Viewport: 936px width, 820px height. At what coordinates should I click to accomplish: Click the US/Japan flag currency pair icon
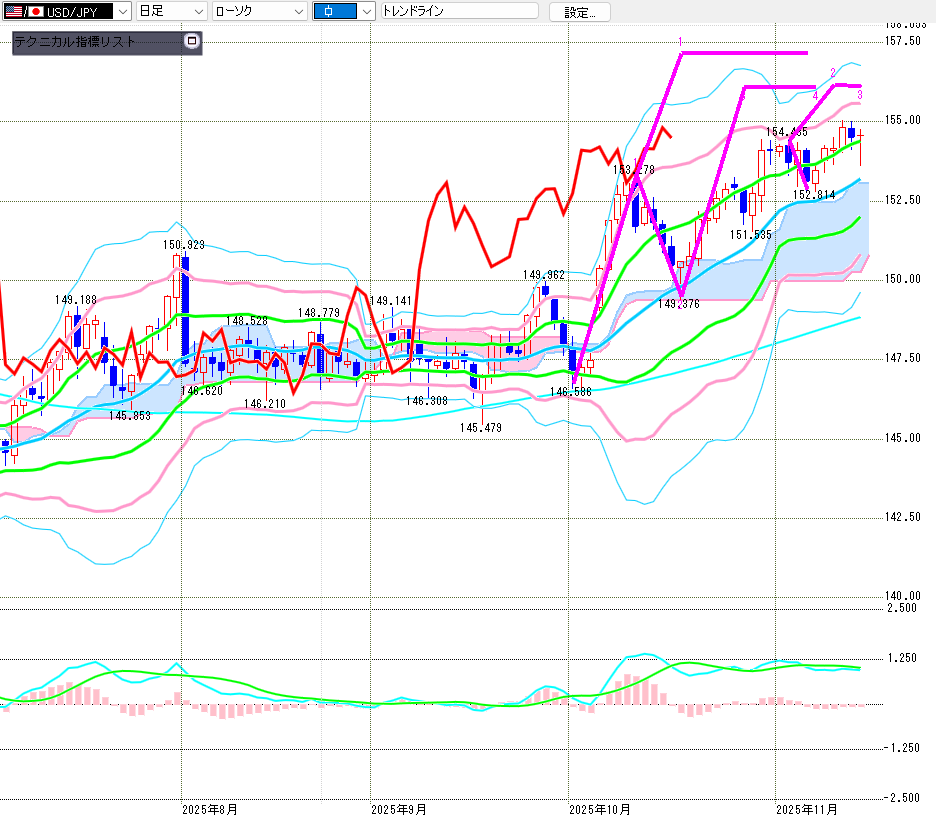point(19,12)
